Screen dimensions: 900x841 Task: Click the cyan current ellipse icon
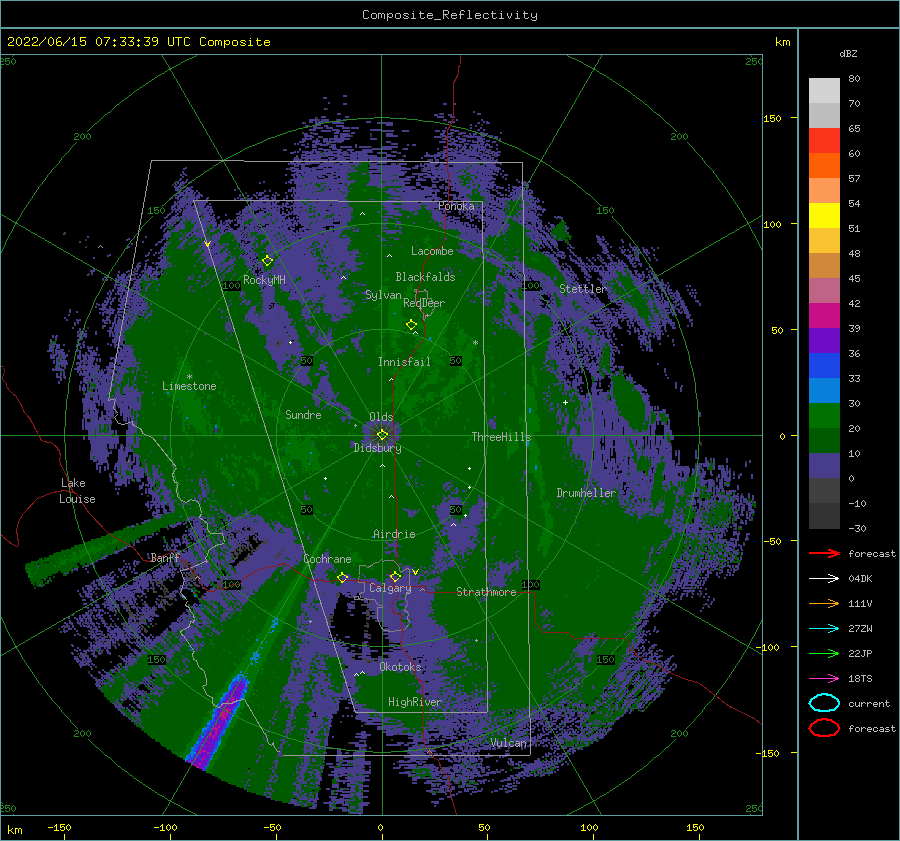click(x=824, y=703)
